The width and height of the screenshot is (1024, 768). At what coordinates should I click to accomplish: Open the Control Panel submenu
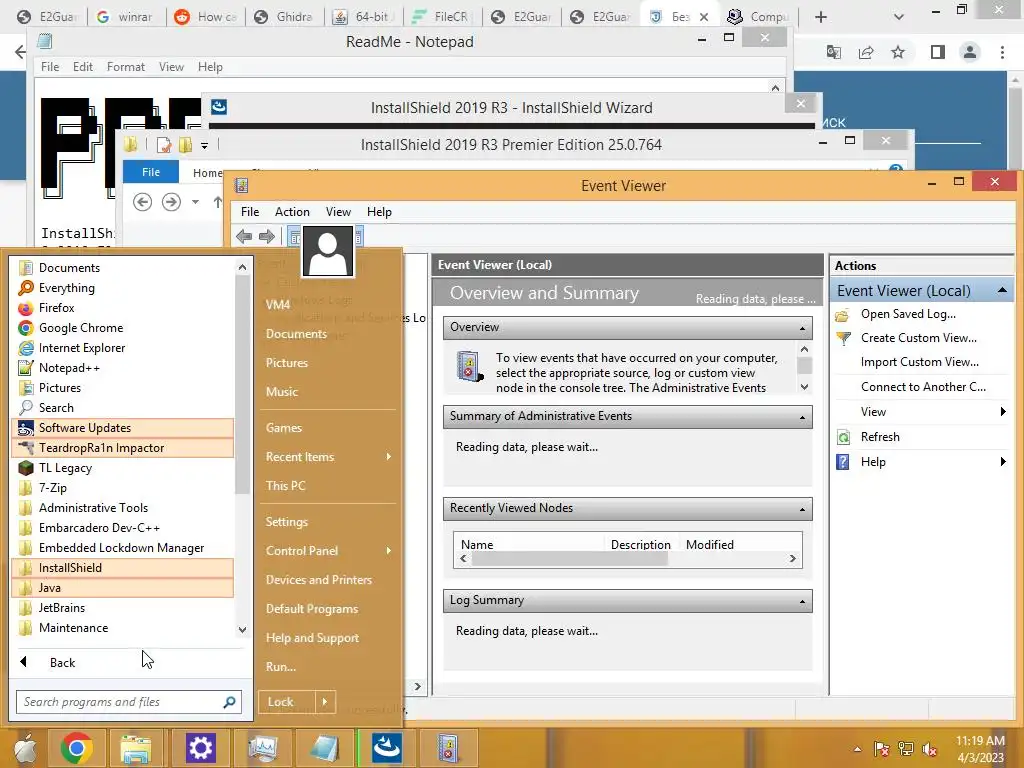pyautogui.click(x=329, y=551)
